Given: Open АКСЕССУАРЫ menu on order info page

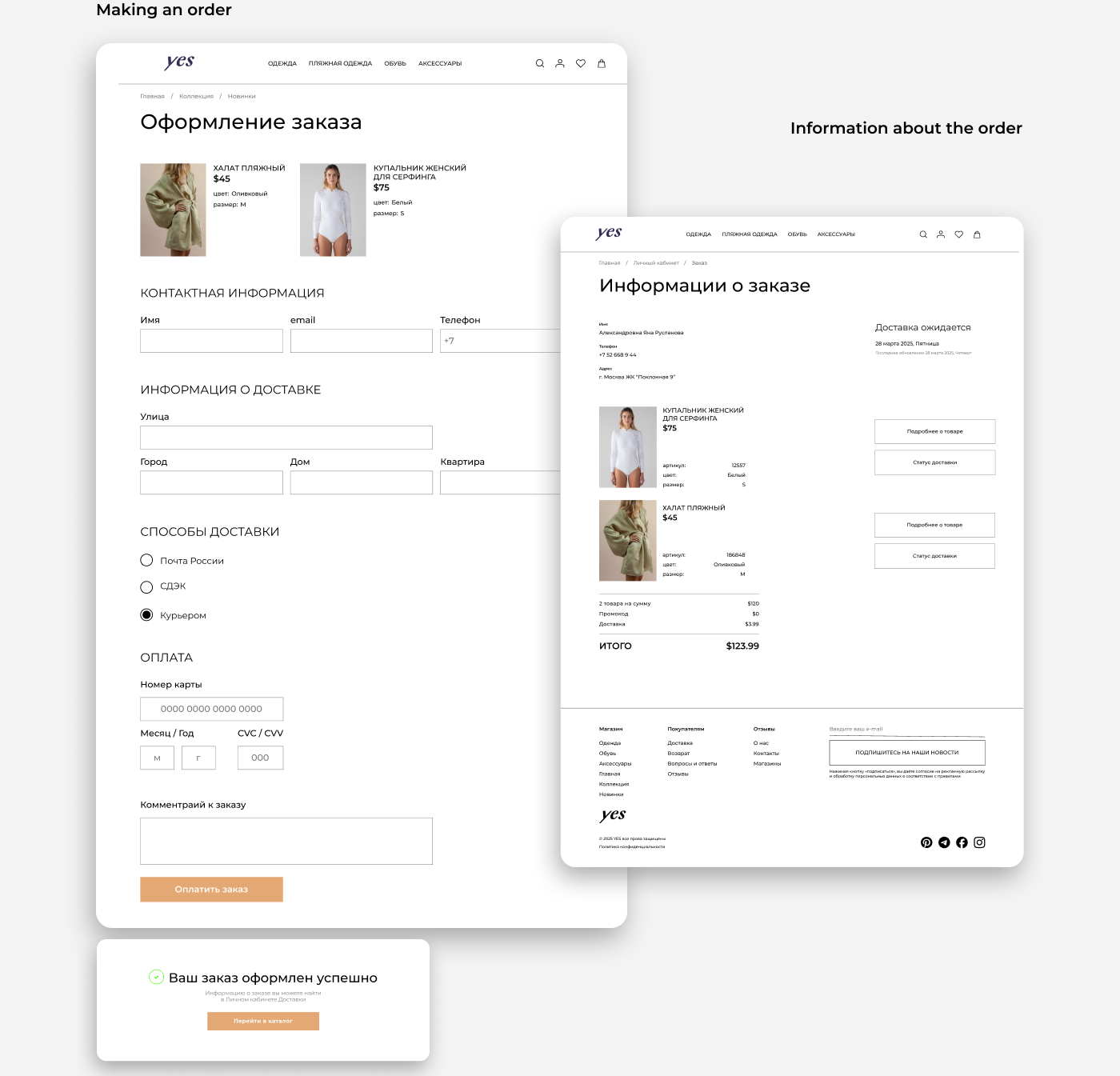Looking at the screenshot, I should 836,234.
